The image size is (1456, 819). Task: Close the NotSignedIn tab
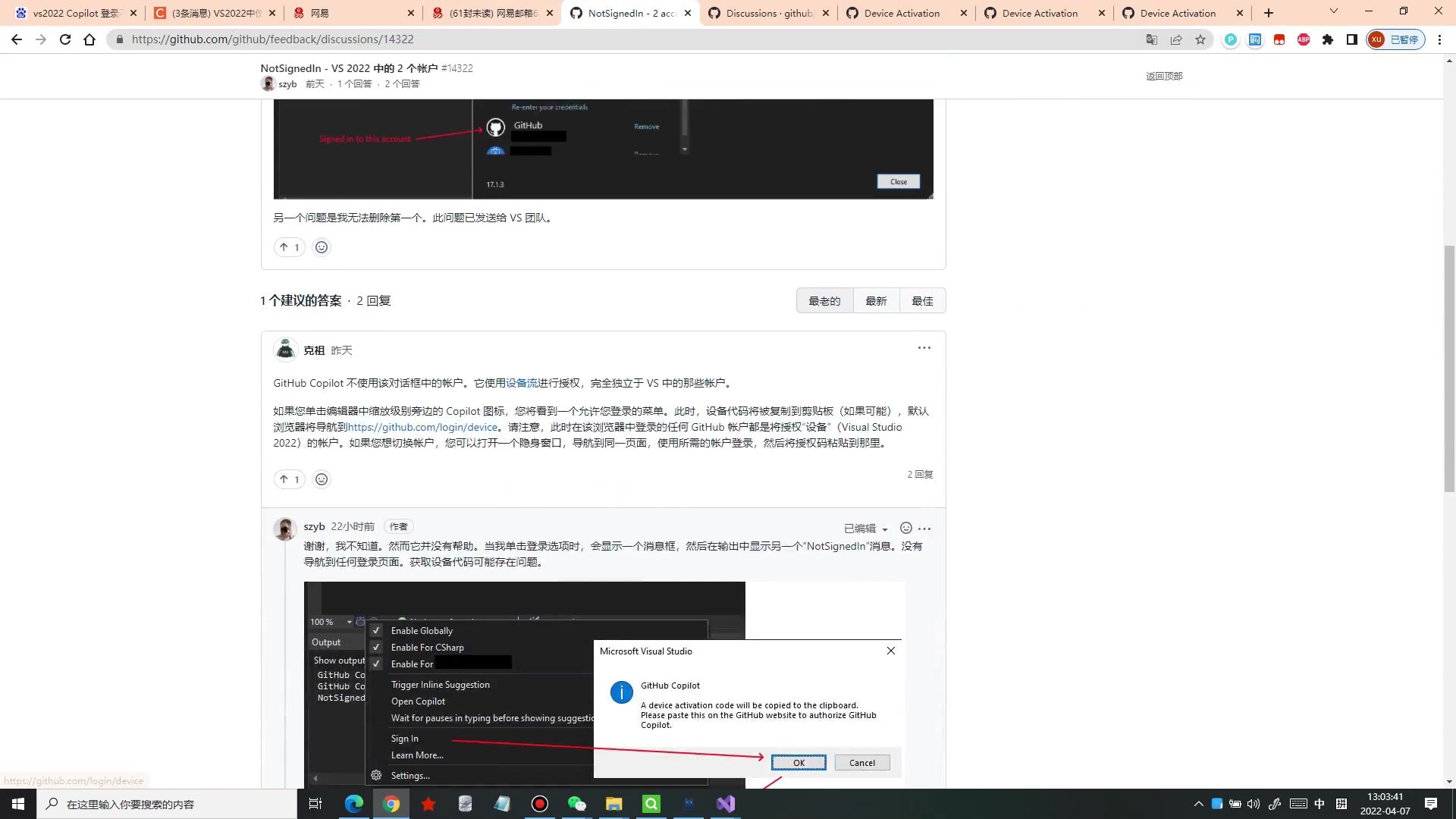point(688,13)
